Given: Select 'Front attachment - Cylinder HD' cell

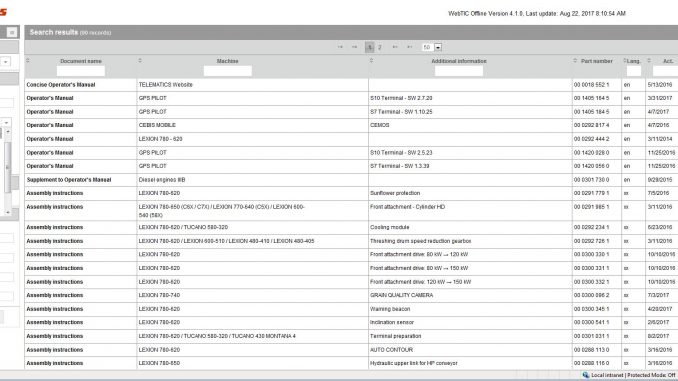Looking at the screenshot, I should (407, 207).
